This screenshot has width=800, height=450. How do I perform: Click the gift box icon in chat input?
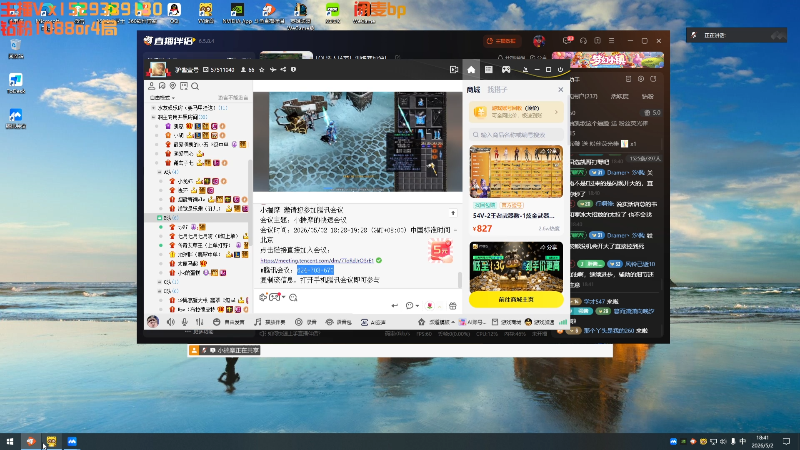pos(453,306)
